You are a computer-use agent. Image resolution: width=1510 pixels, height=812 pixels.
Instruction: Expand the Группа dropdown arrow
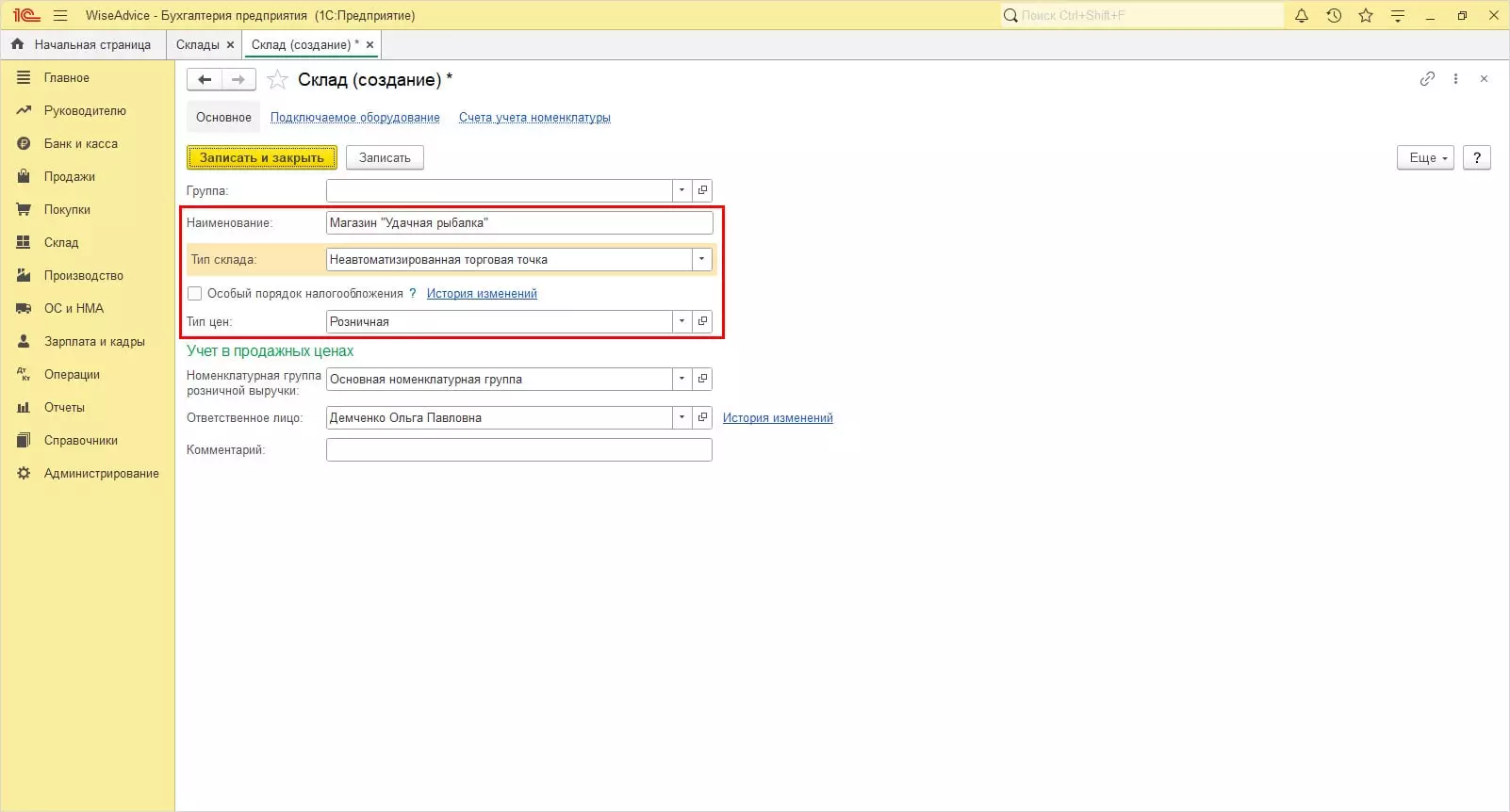[682, 190]
